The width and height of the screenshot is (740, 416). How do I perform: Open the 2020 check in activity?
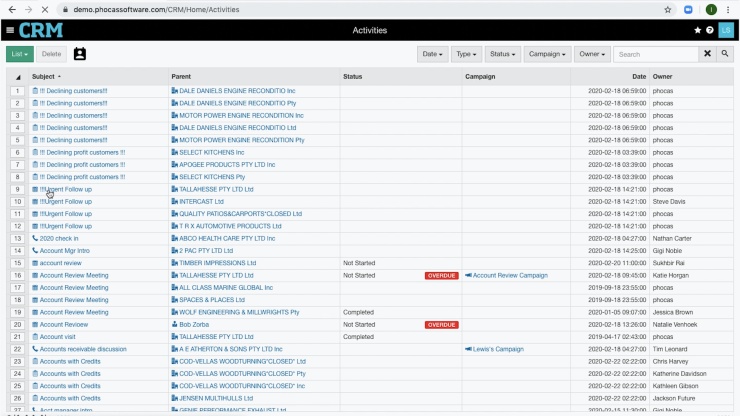tap(59, 238)
